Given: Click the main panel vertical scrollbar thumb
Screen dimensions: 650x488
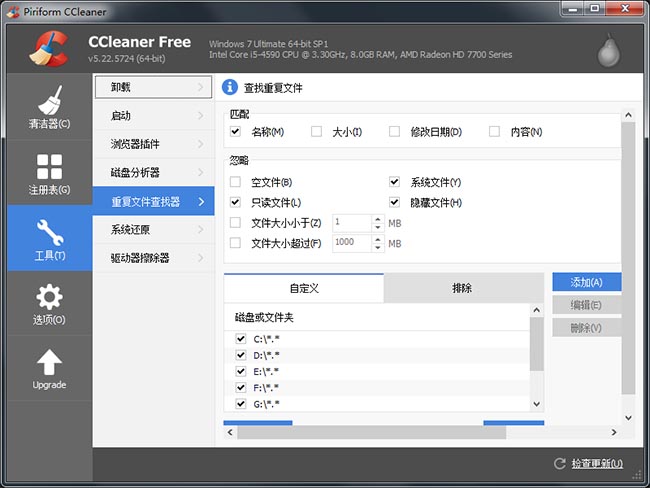Looking at the screenshot, I should click(x=628, y=258).
